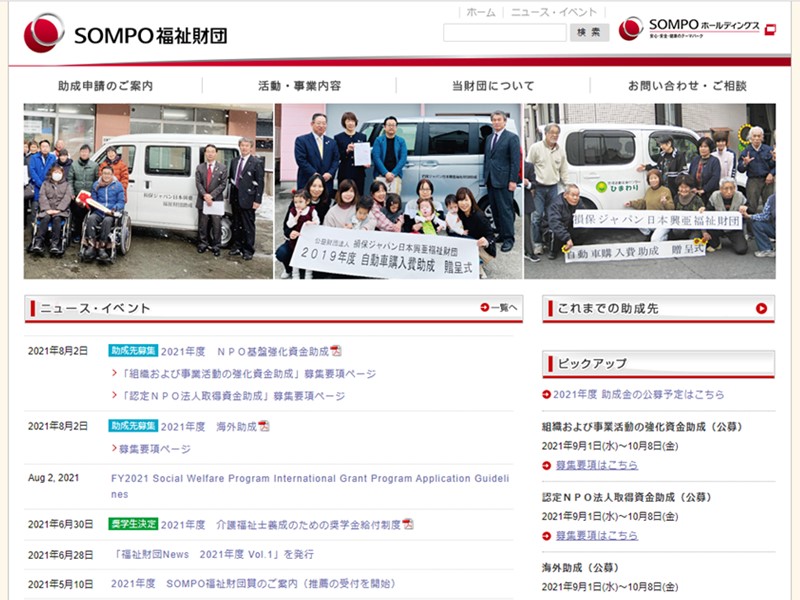This screenshot has width=800, height=600.
Task: Open 「福祉財団News 2021年度 Vol.1」を発行 link
Action: [212, 555]
